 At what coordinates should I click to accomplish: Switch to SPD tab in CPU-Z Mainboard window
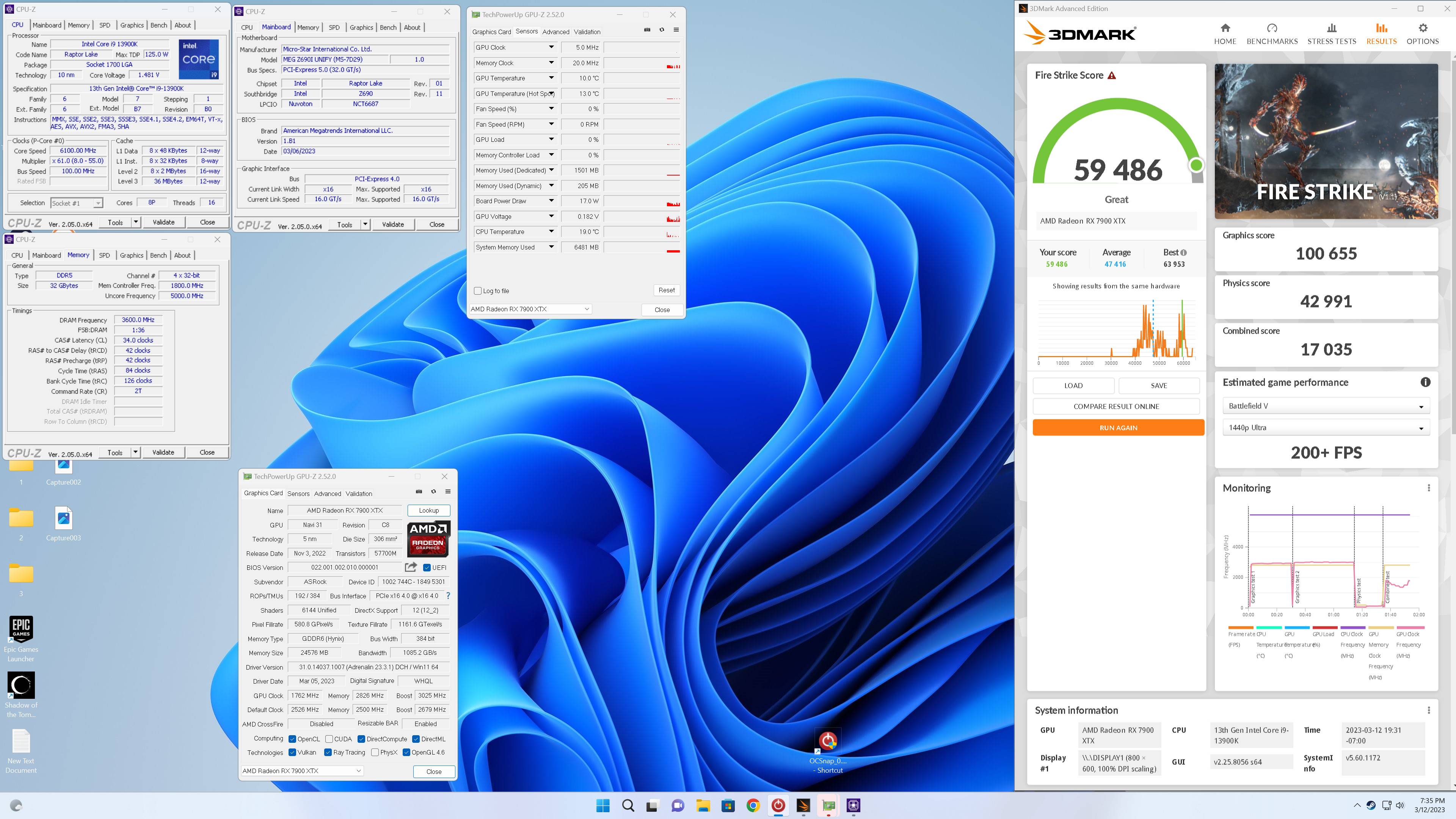click(334, 27)
